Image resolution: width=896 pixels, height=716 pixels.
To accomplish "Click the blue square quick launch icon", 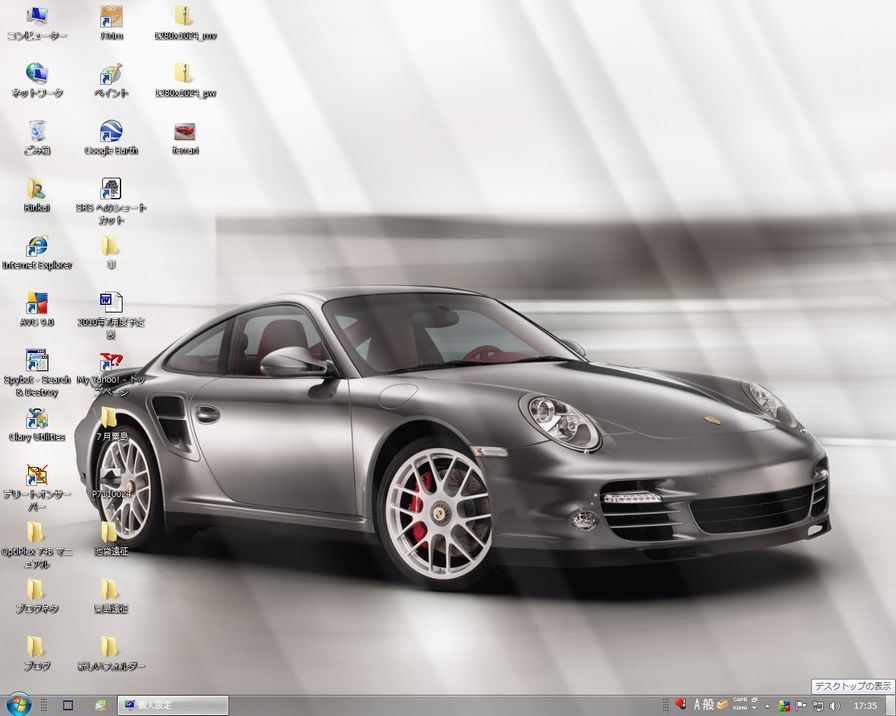I will pyautogui.click(x=68, y=705).
